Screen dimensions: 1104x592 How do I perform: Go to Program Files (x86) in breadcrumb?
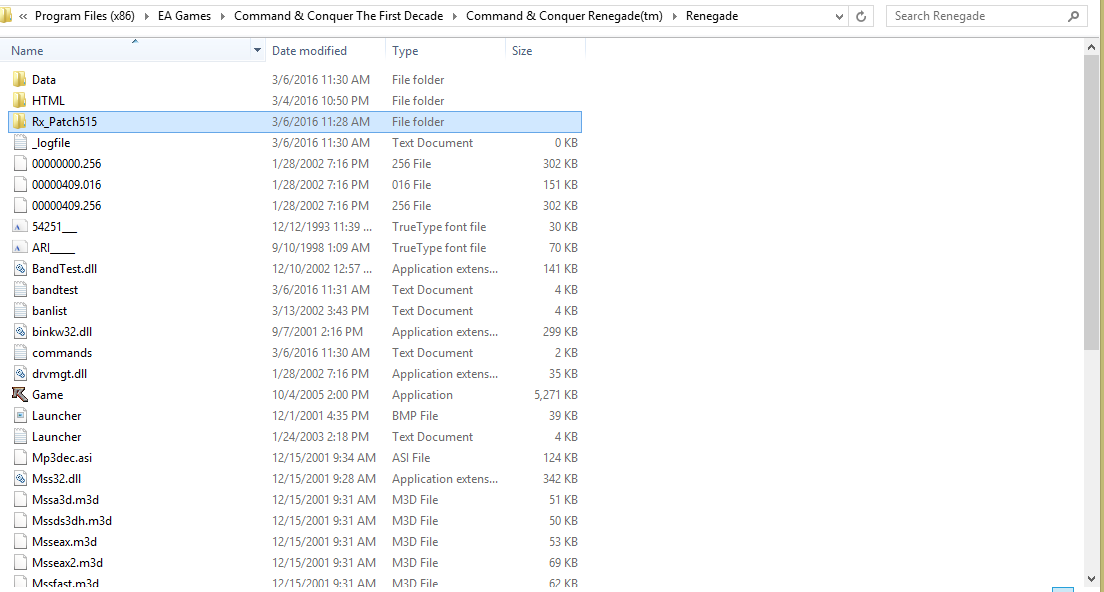(x=84, y=16)
